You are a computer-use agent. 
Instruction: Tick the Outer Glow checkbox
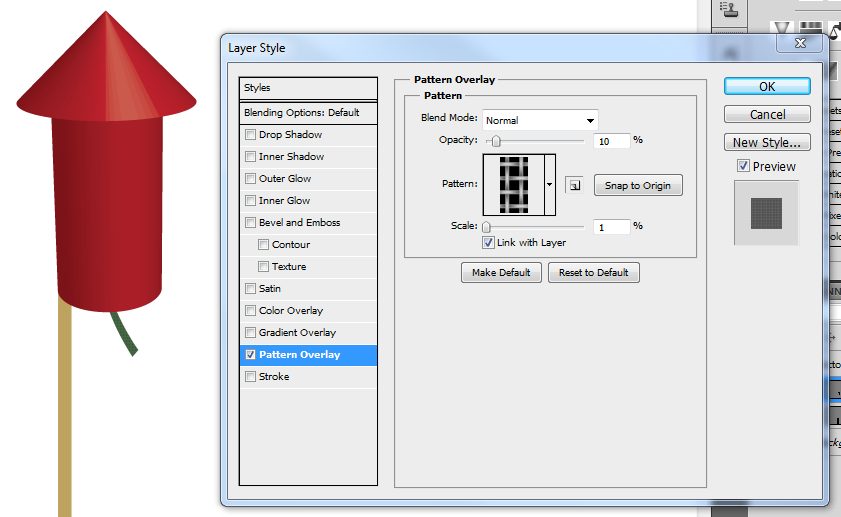tap(250, 178)
